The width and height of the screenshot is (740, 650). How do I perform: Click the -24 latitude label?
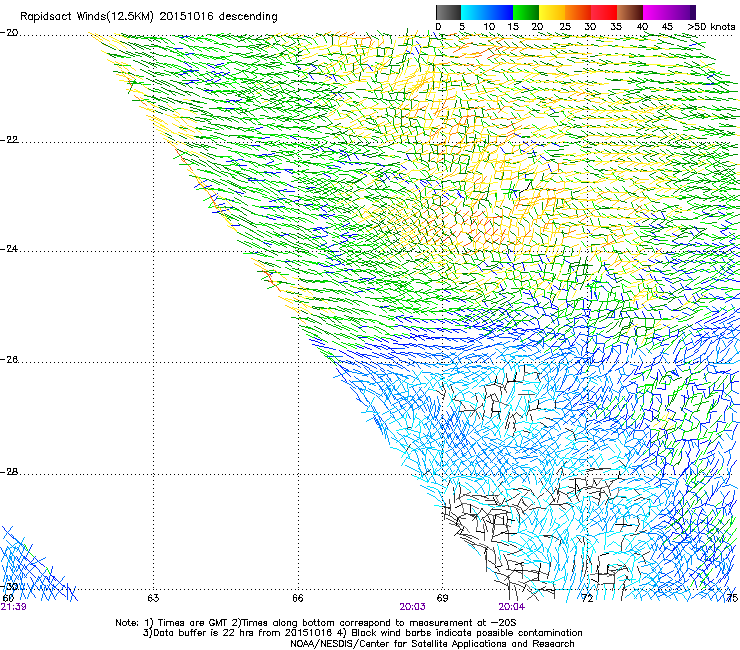[9, 249]
